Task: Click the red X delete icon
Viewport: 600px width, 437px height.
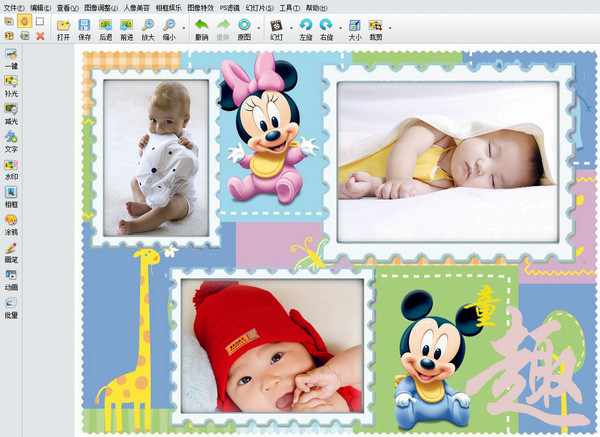Action: click(40, 36)
